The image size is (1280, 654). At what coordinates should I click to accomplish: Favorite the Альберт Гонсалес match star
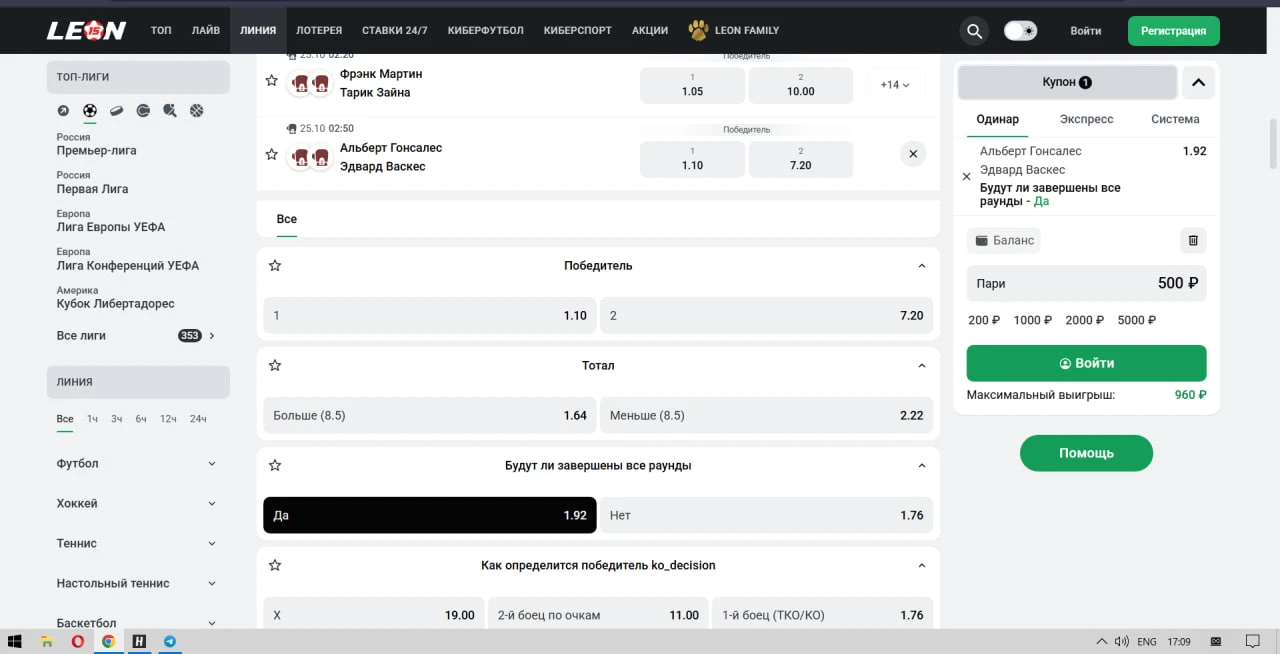(271, 155)
